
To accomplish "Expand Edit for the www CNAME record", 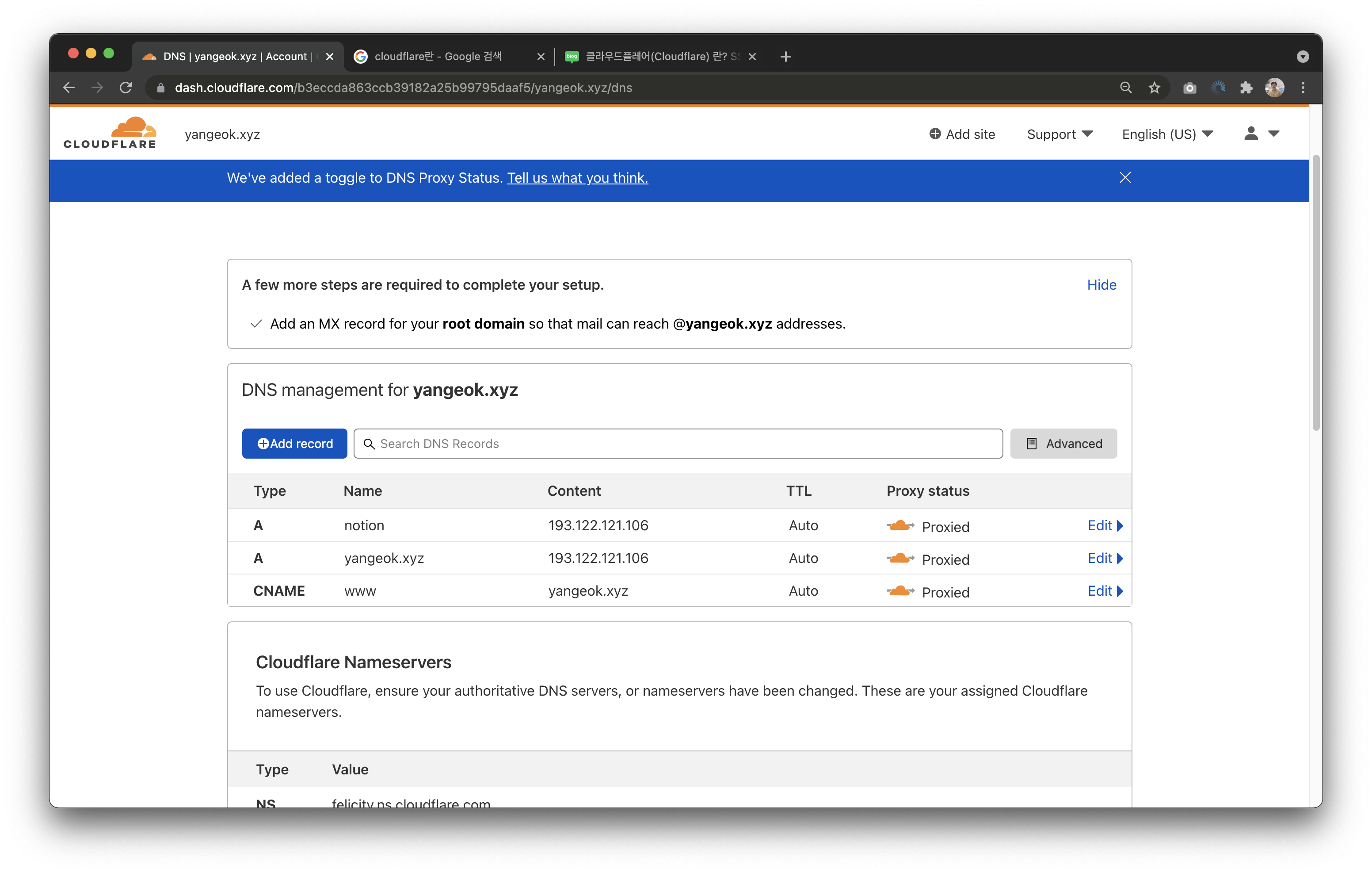I will pos(1105,591).
